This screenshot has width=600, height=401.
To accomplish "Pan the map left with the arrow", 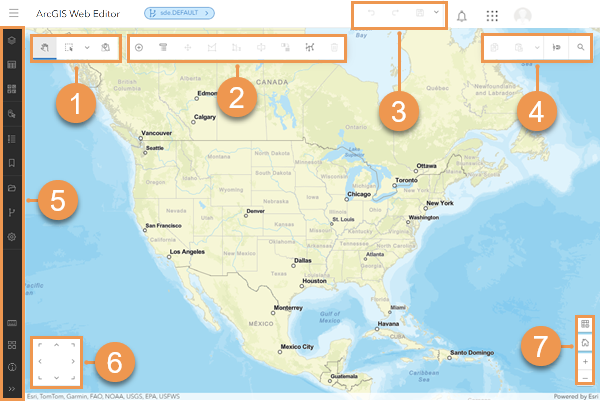I will click(40, 361).
